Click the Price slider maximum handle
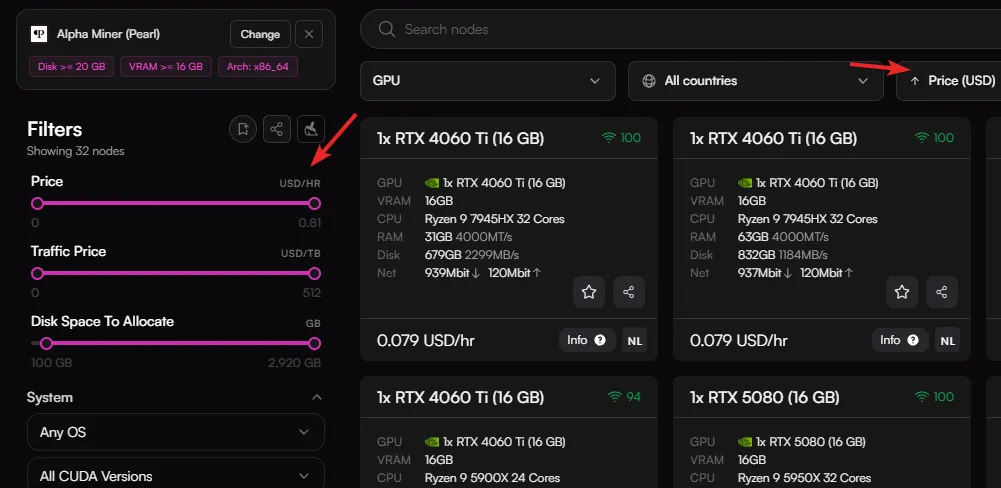 314,204
